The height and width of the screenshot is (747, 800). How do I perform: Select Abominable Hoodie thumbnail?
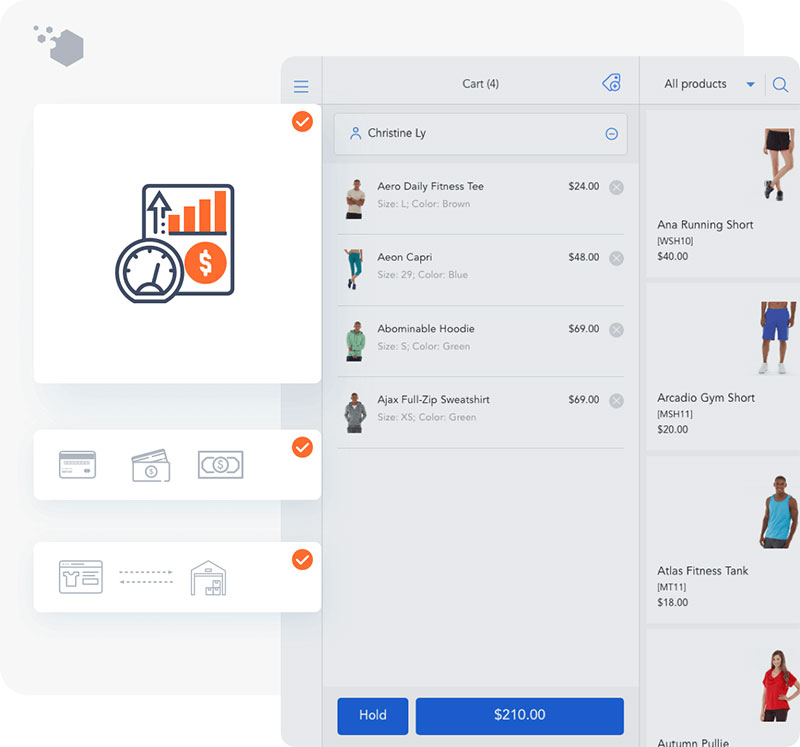pyautogui.click(x=356, y=341)
